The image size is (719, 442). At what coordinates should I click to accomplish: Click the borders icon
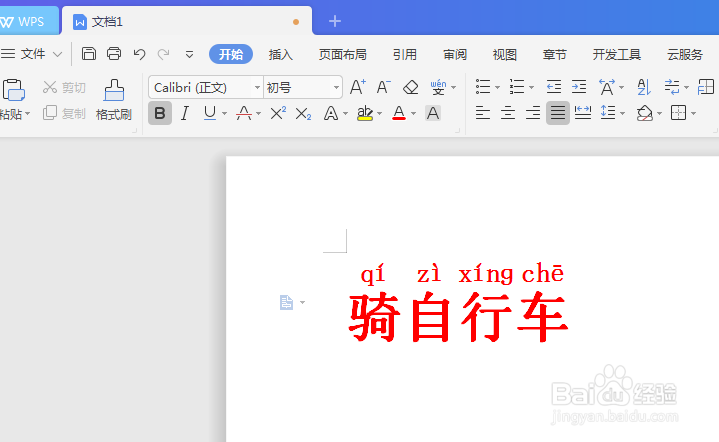(678, 113)
